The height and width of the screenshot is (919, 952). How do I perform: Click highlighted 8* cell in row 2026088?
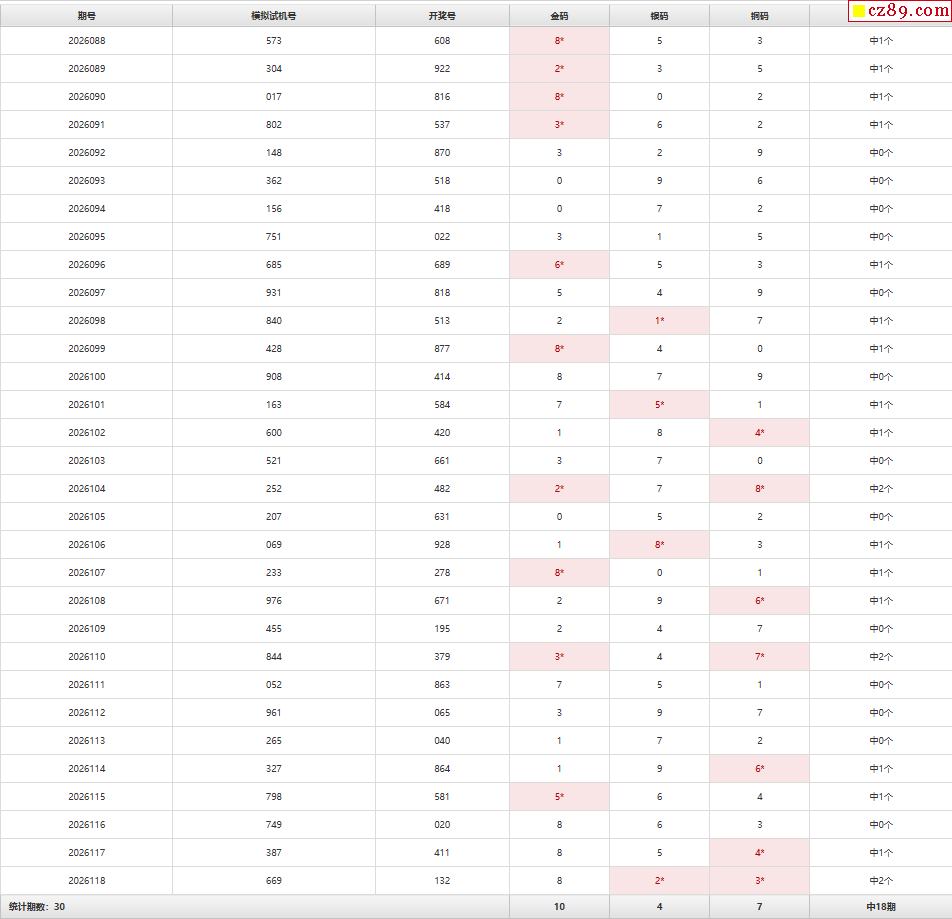coord(559,41)
